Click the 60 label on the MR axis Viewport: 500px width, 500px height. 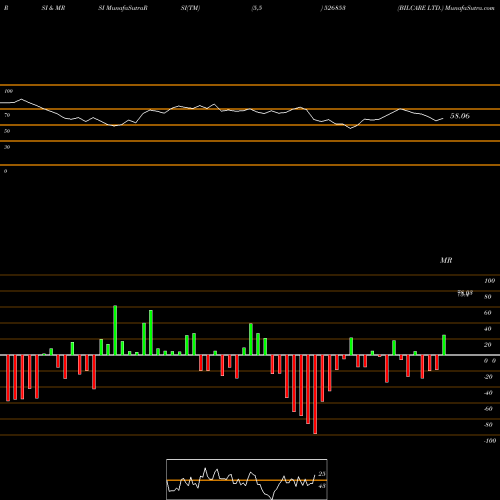click(488, 313)
